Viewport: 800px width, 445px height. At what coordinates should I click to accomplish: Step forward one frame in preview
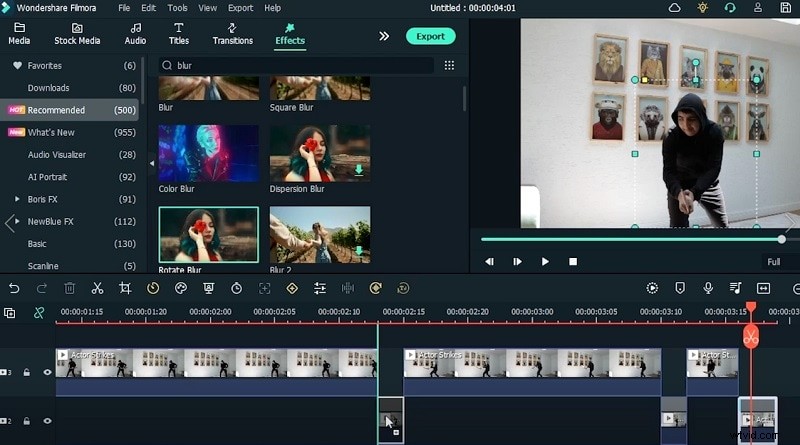pyautogui.click(x=517, y=261)
